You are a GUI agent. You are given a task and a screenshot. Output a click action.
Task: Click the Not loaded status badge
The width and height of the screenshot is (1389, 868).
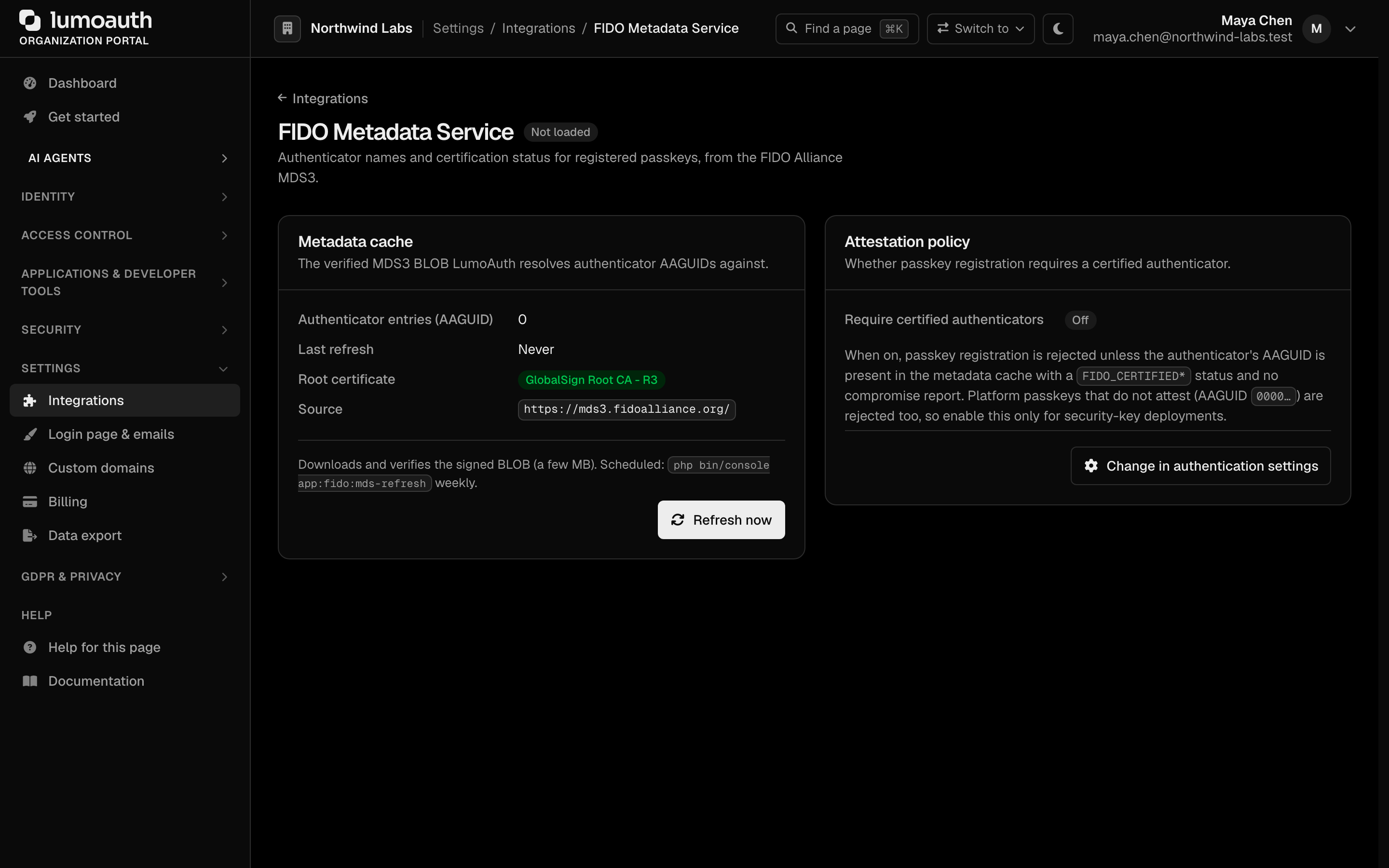(x=560, y=133)
